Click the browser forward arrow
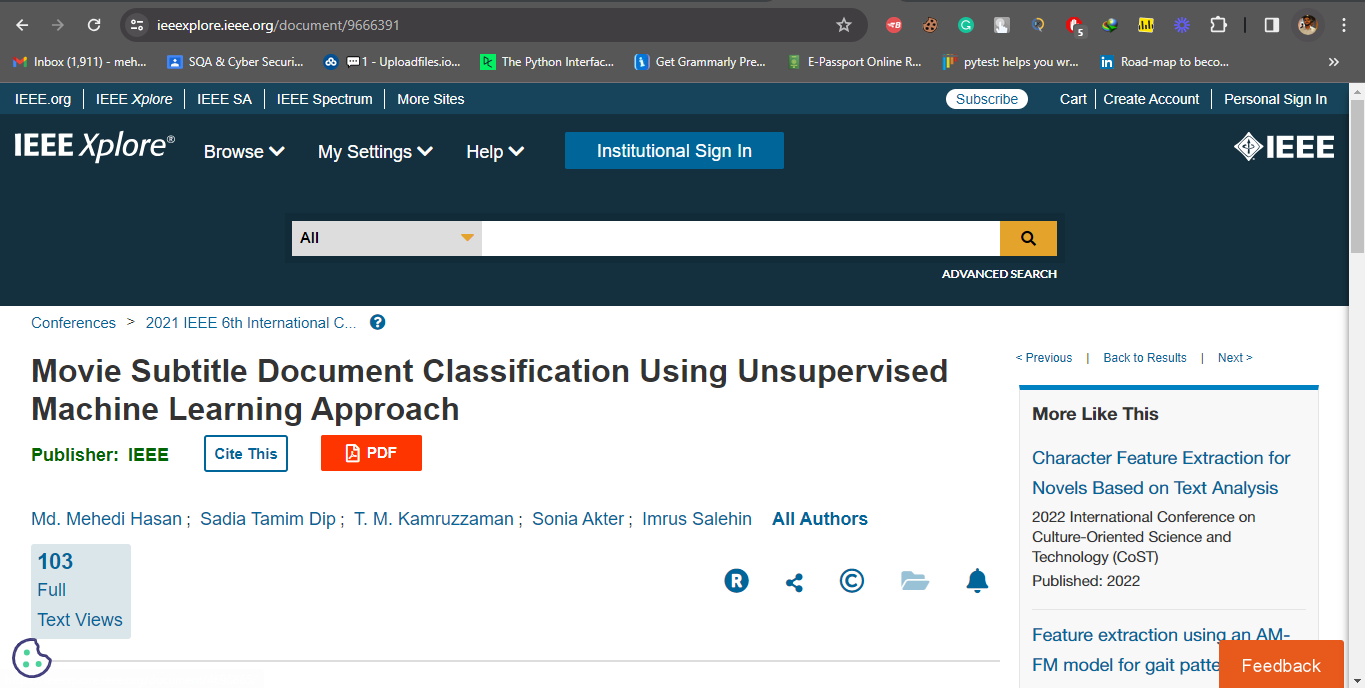The height and width of the screenshot is (688, 1365). click(58, 25)
